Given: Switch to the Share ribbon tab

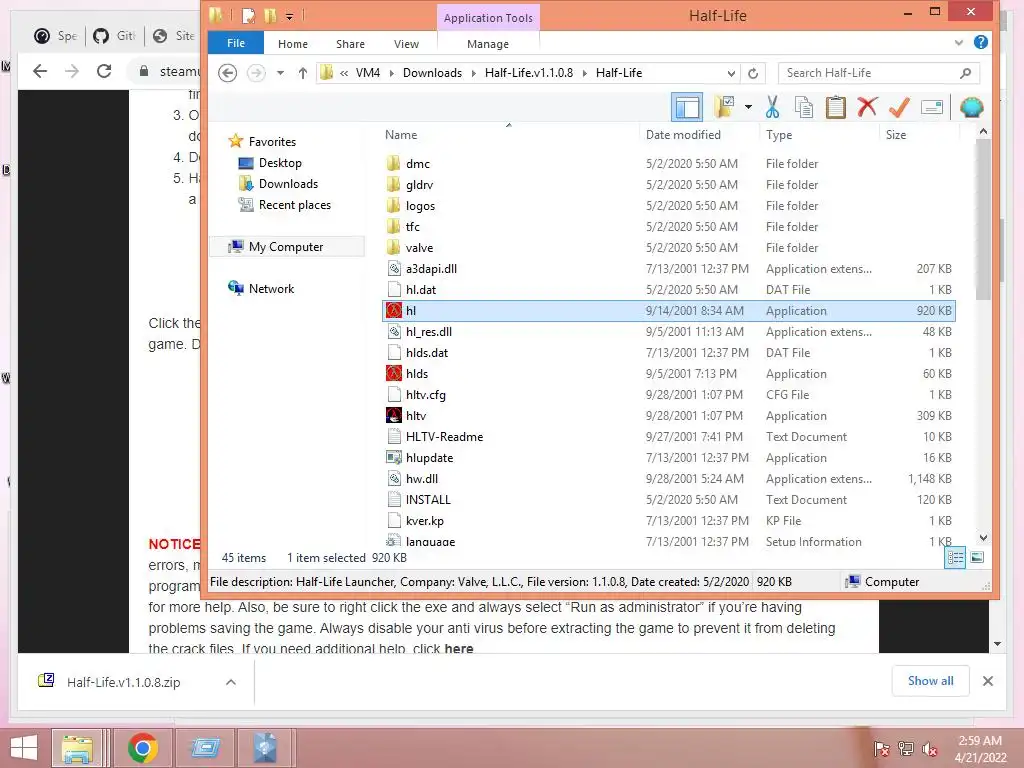Looking at the screenshot, I should point(350,44).
